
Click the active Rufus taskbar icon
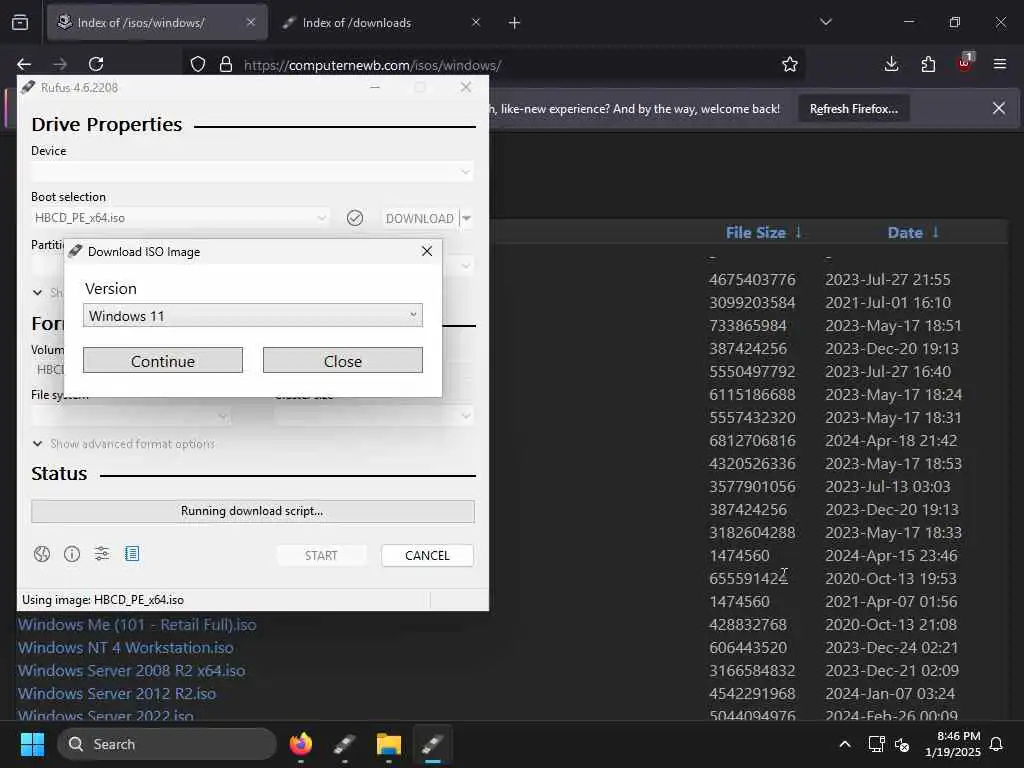pyautogui.click(x=432, y=744)
